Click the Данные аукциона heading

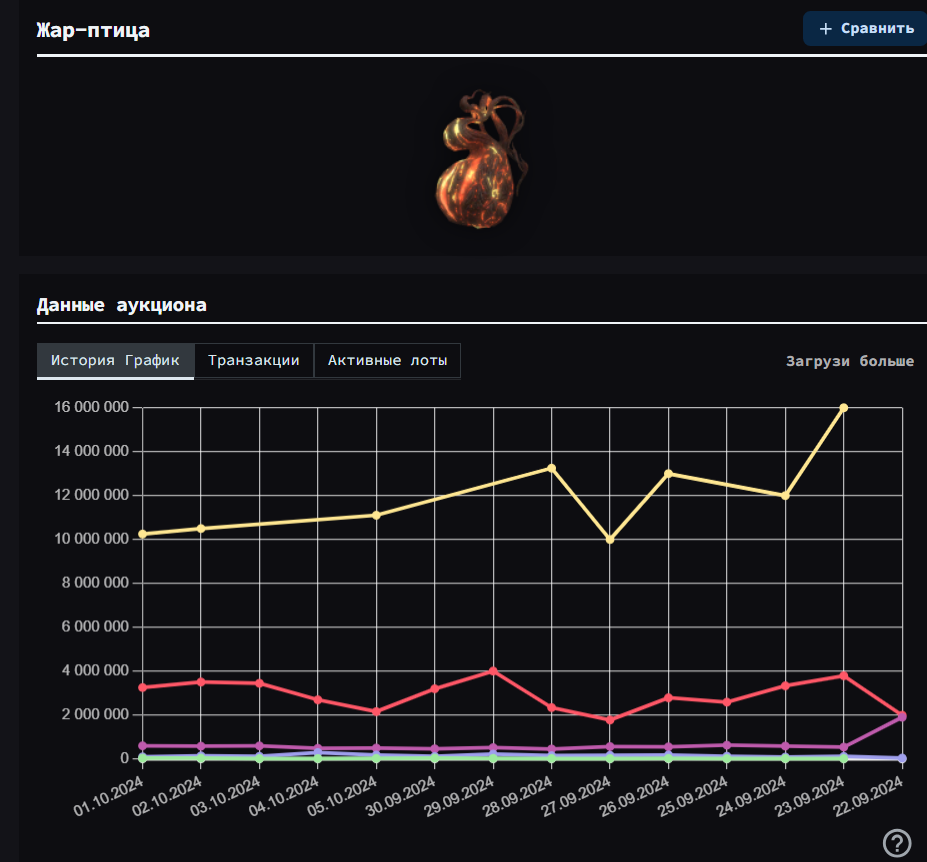(121, 305)
